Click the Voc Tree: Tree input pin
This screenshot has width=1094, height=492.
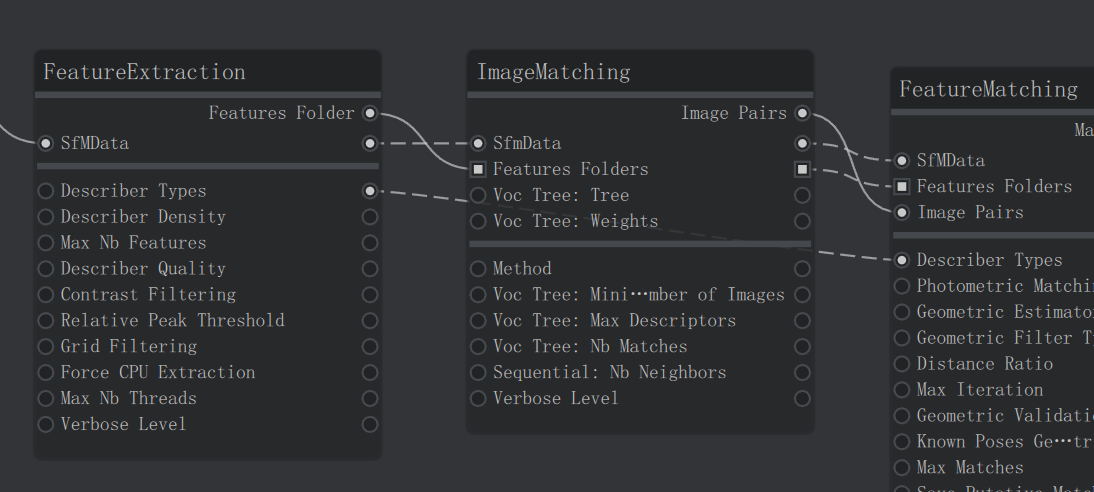(x=478, y=195)
